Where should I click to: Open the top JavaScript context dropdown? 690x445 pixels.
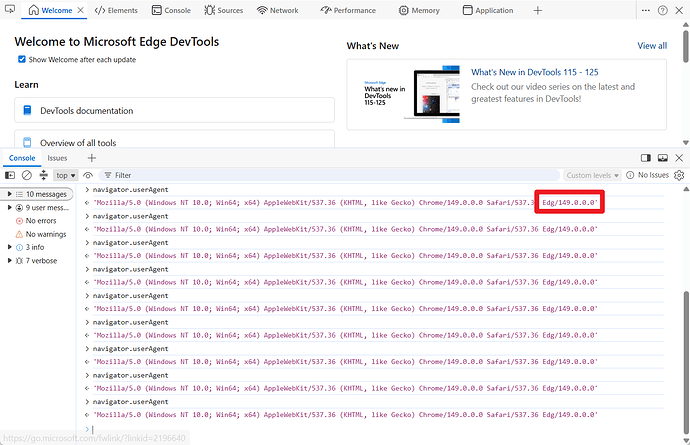coord(66,175)
